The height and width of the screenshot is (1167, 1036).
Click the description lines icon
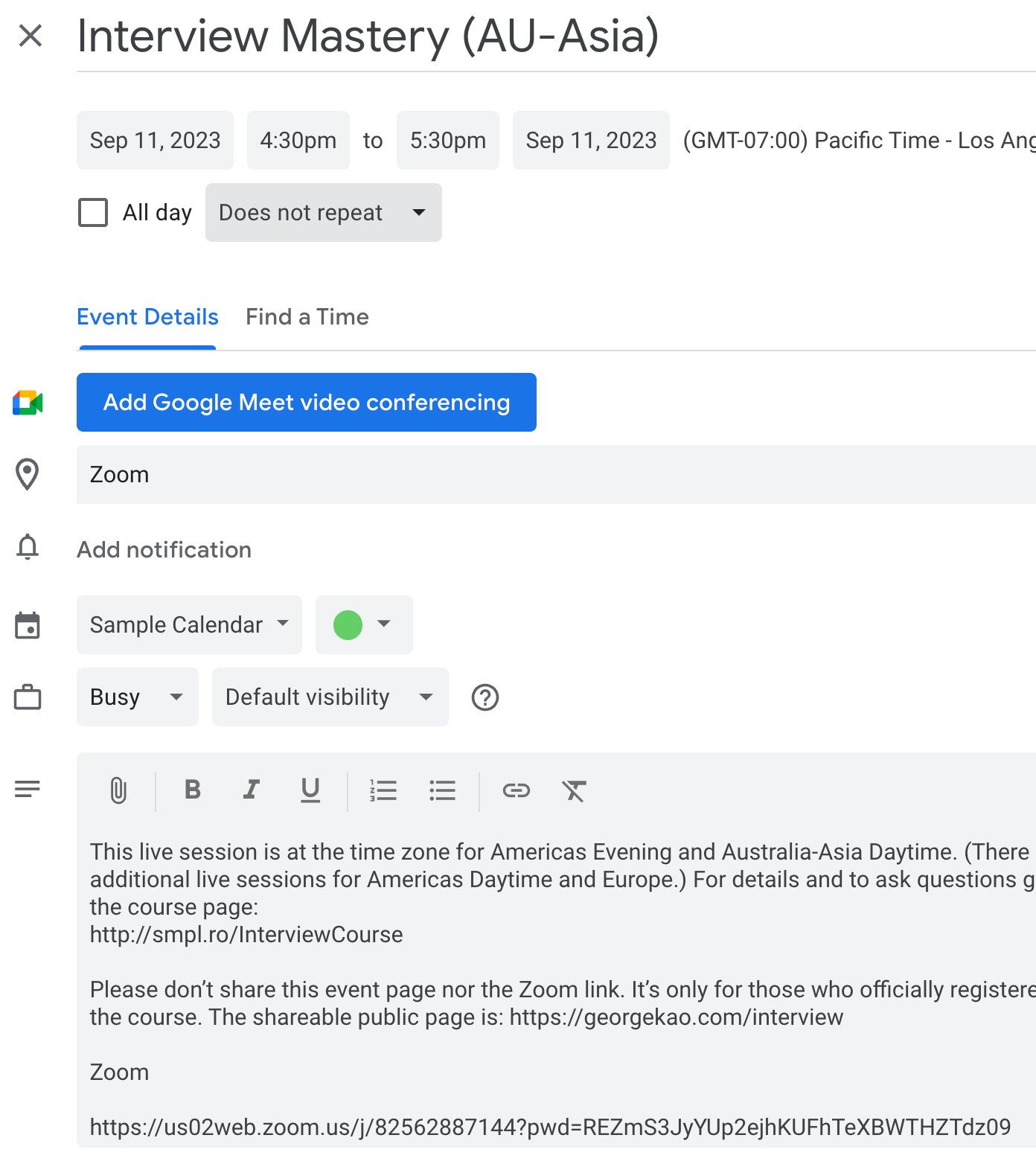coord(28,789)
